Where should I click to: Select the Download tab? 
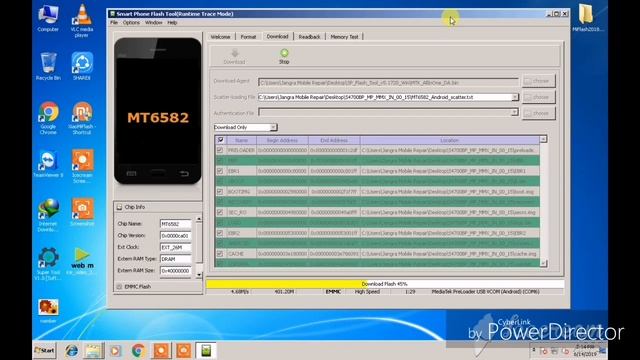pyautogui.click(x=278, y=36)
